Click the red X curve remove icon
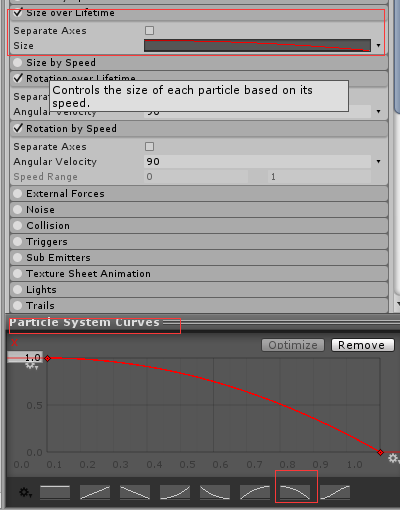 14,343
